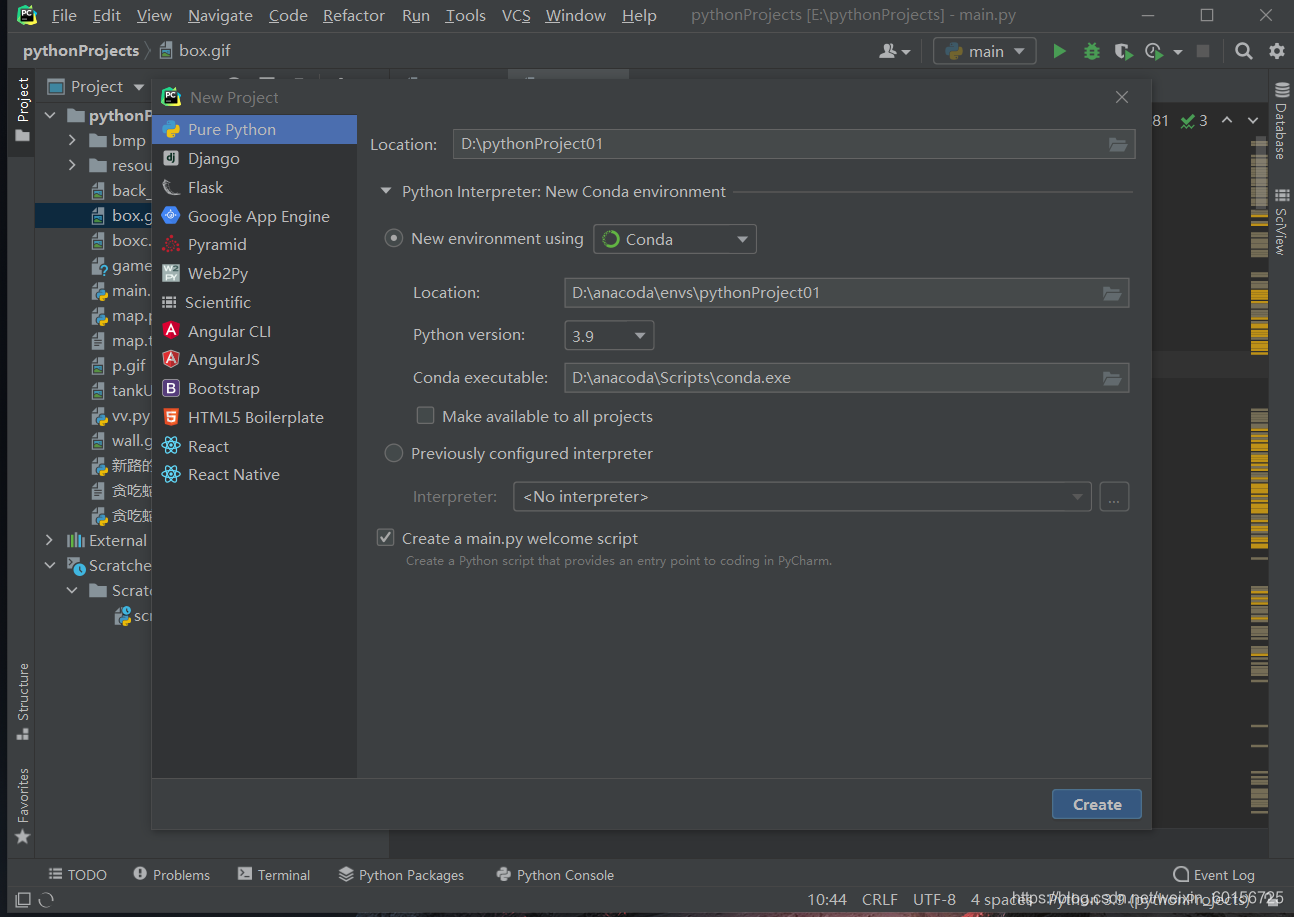Open Python Console tool window
Screen dimensions: 1294x917
click(x=555, y=875)
